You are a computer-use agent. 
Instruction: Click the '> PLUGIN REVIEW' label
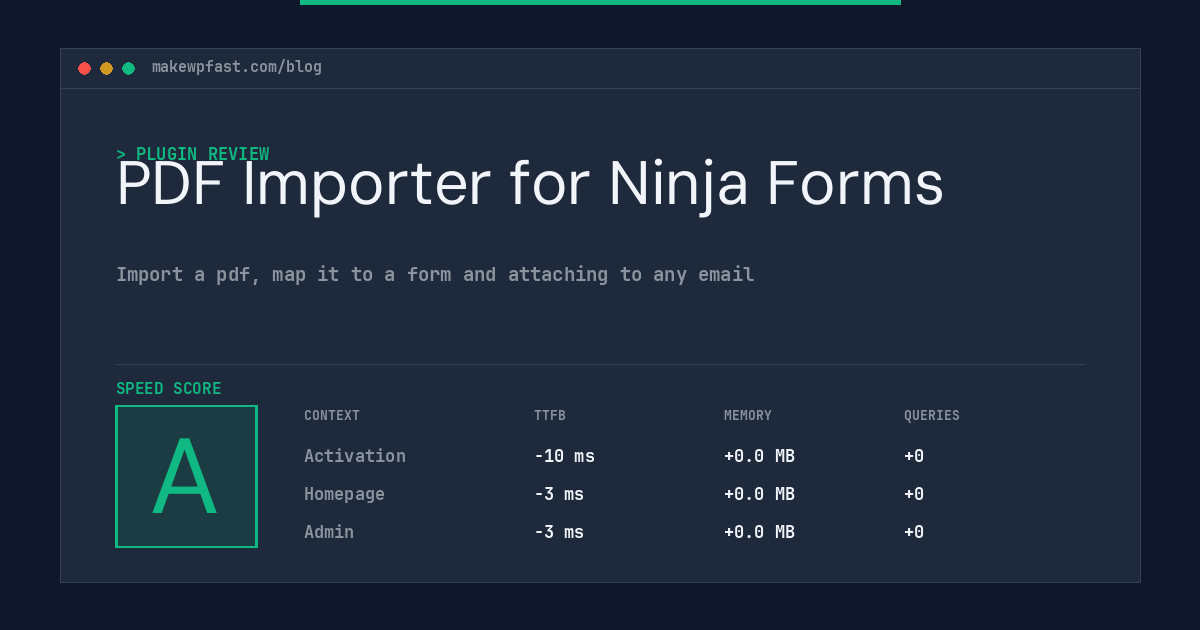[193, 154]
